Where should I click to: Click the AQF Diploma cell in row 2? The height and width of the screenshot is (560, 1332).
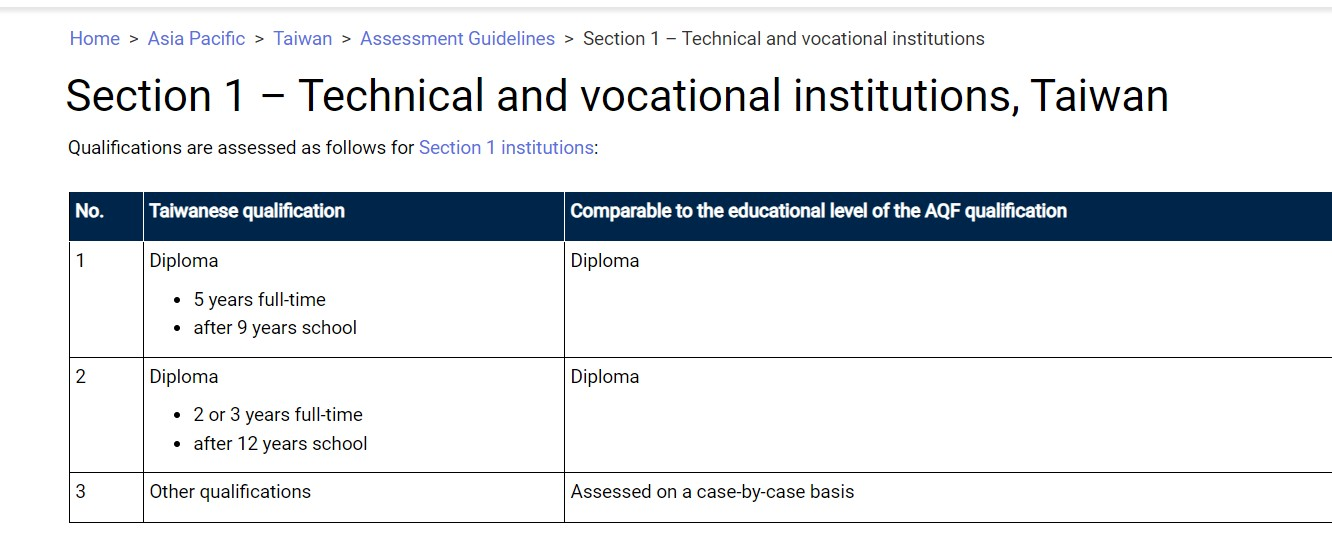coord(948,415)
